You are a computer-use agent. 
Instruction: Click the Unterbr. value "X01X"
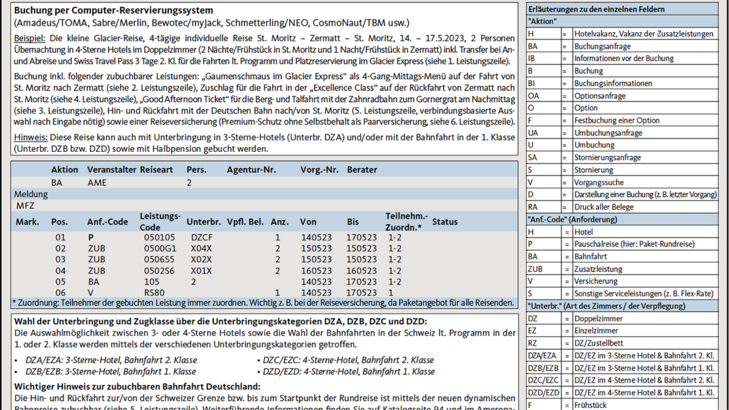click(201, 271)
